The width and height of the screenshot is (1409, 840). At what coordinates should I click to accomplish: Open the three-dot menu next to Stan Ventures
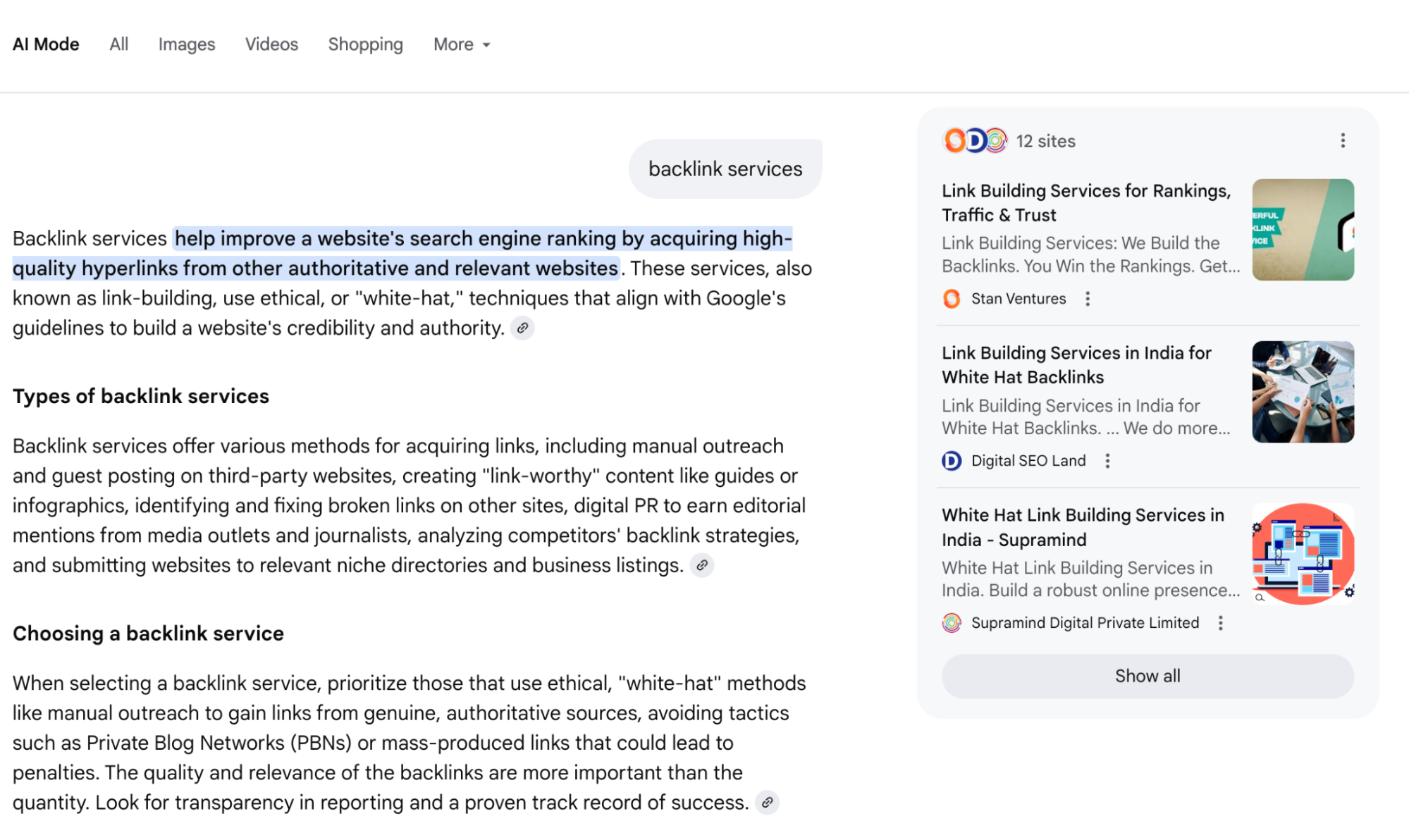coord(1088,299)
